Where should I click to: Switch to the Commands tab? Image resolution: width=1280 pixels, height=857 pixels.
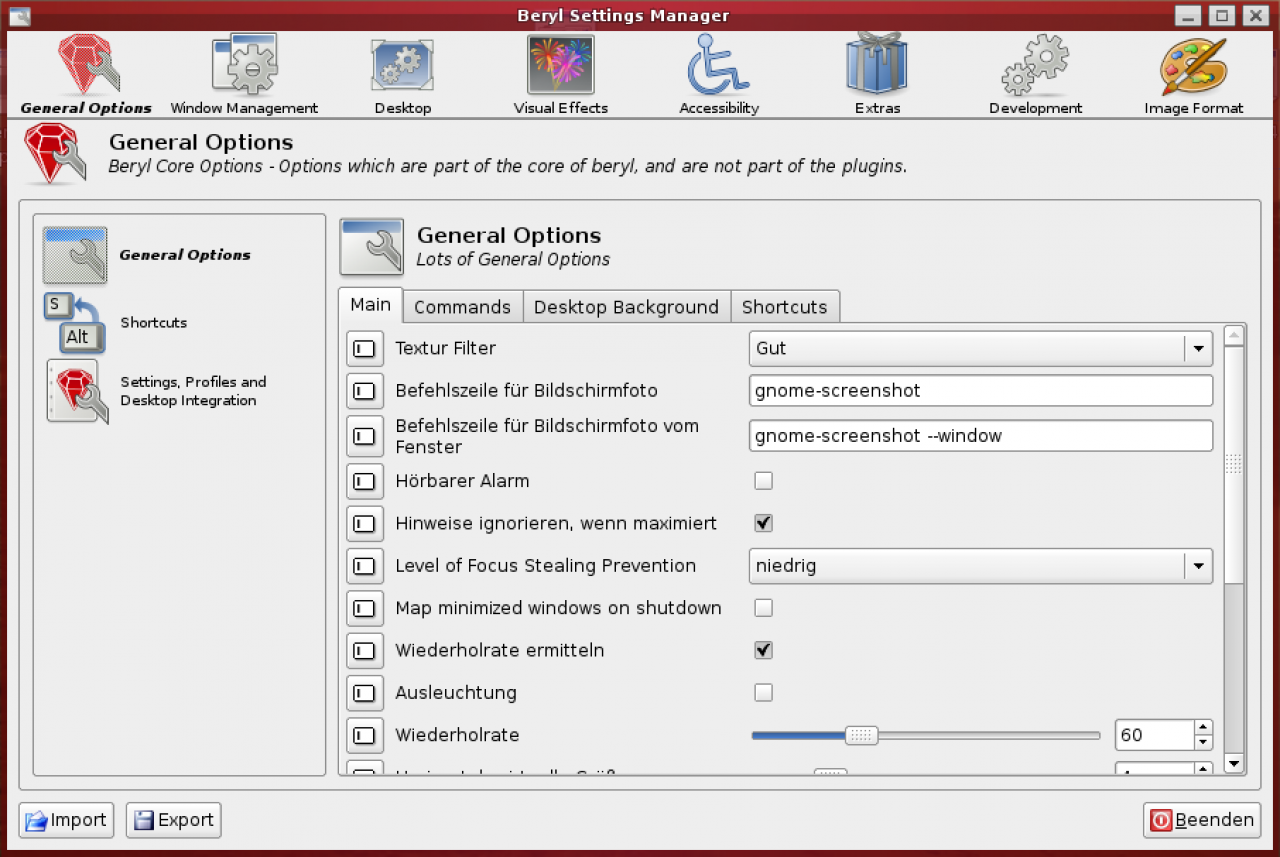click(463, 307)
